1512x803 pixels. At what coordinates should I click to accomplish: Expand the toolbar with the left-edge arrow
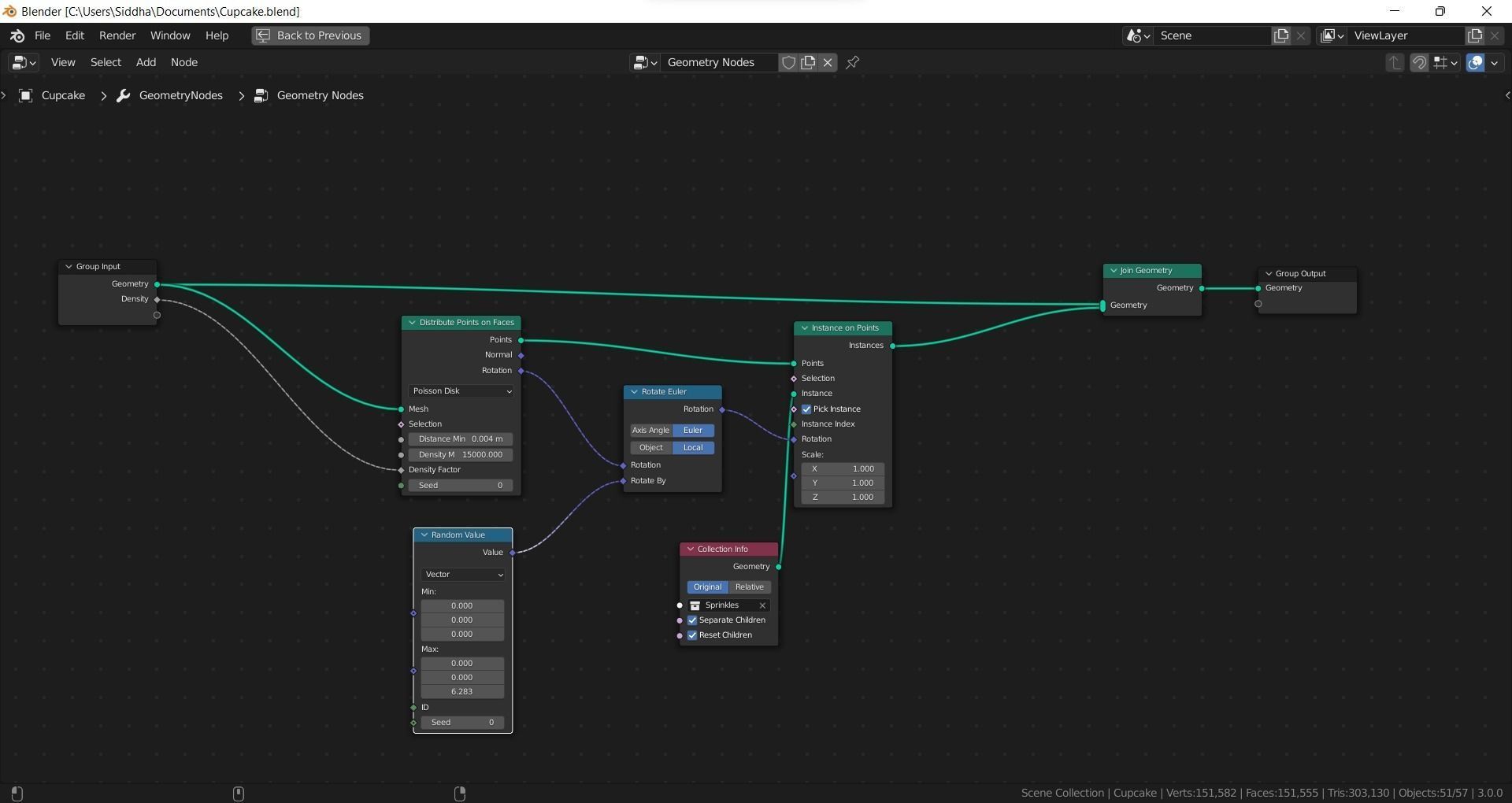click(4, 95)
